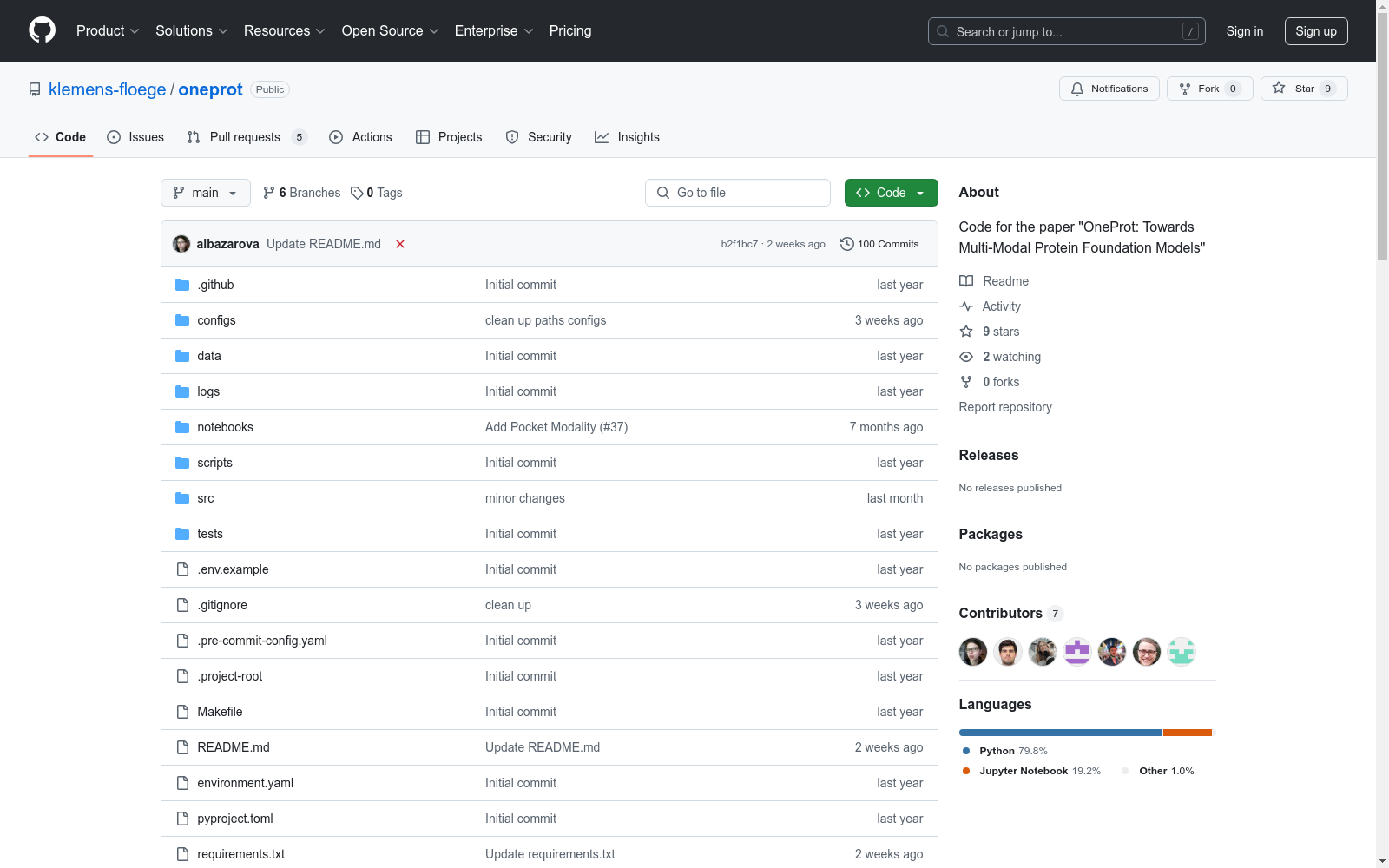Focus the Search or jump to field
1389x868 pixels.
click(x=1067, y=31)
